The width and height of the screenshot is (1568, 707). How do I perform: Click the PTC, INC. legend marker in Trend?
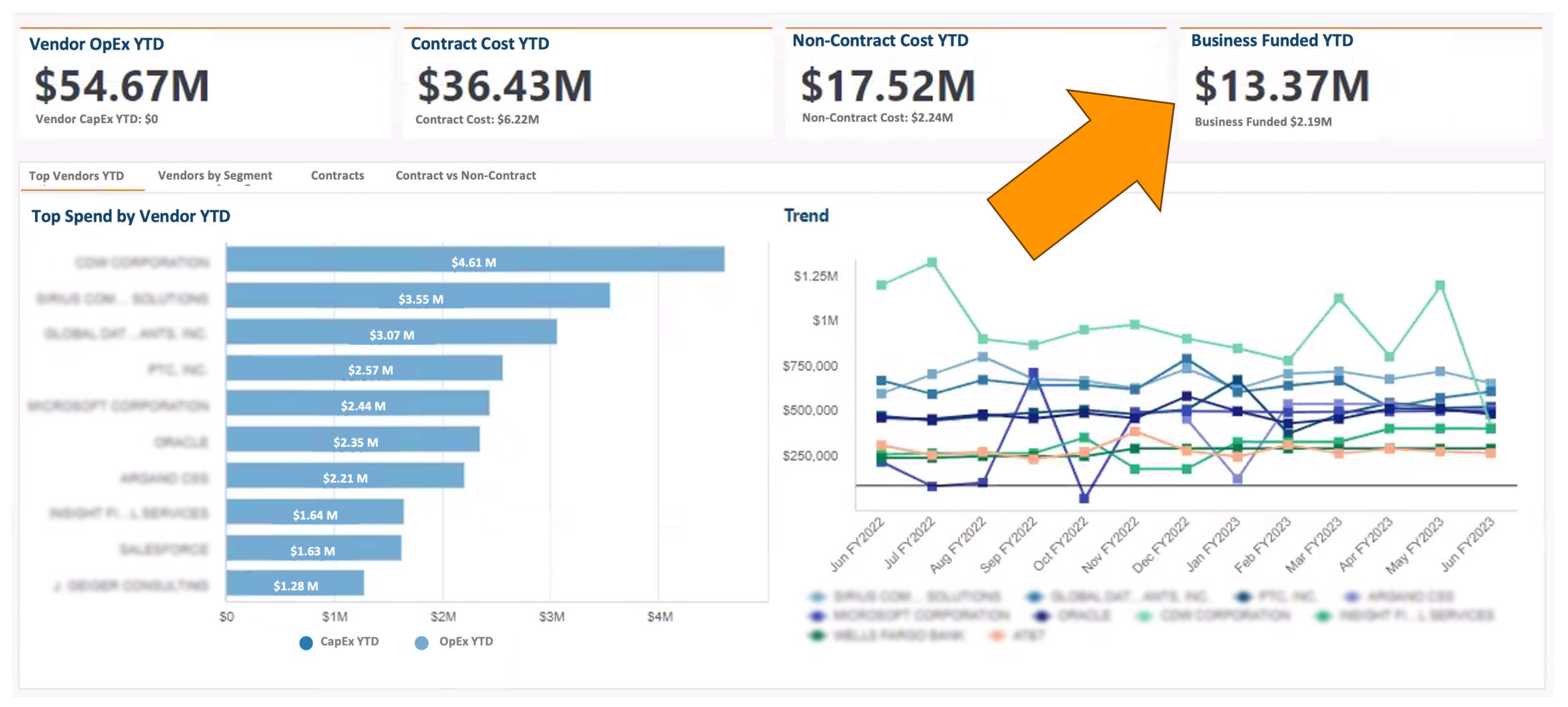coord(1243,596)
